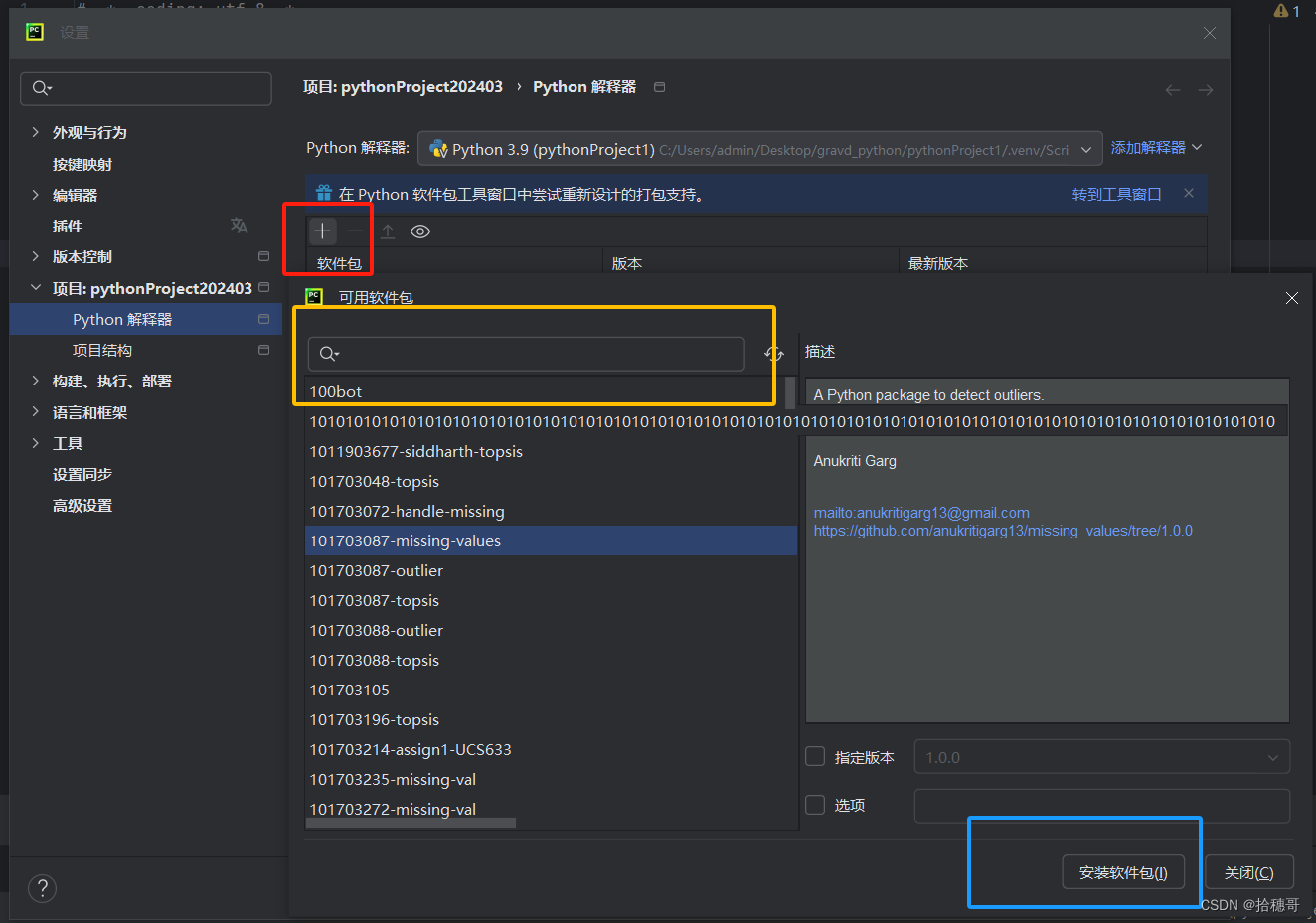
Task: Open the 设置同步 settings page
Action: tap(82, 474)
